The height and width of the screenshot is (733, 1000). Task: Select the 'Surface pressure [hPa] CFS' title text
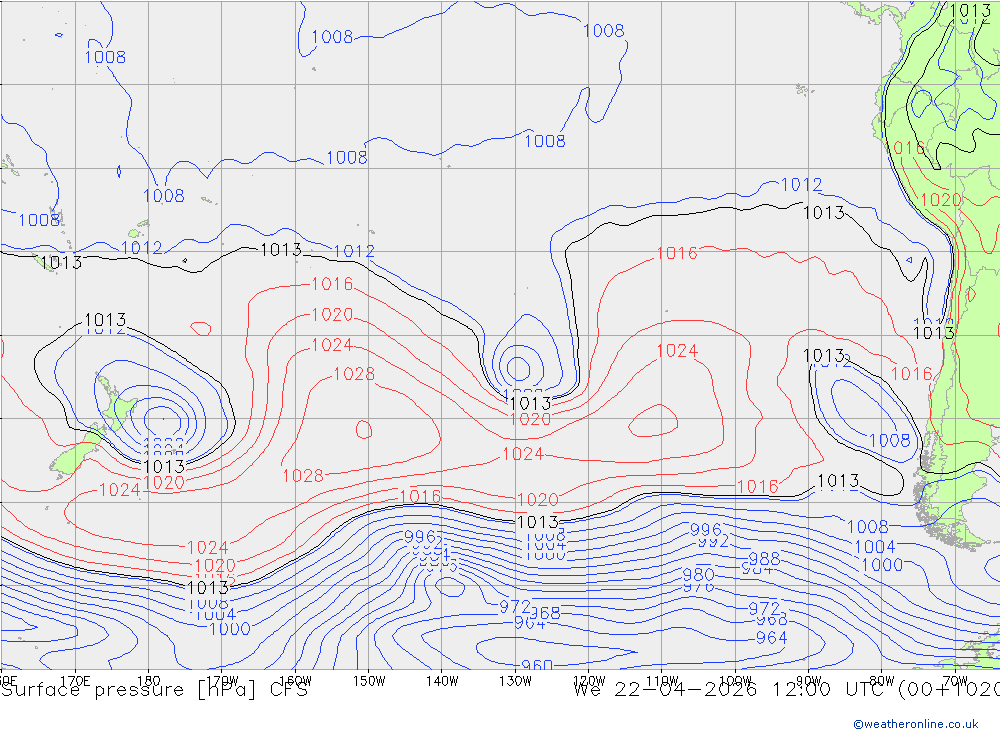[x=154, y=690]
